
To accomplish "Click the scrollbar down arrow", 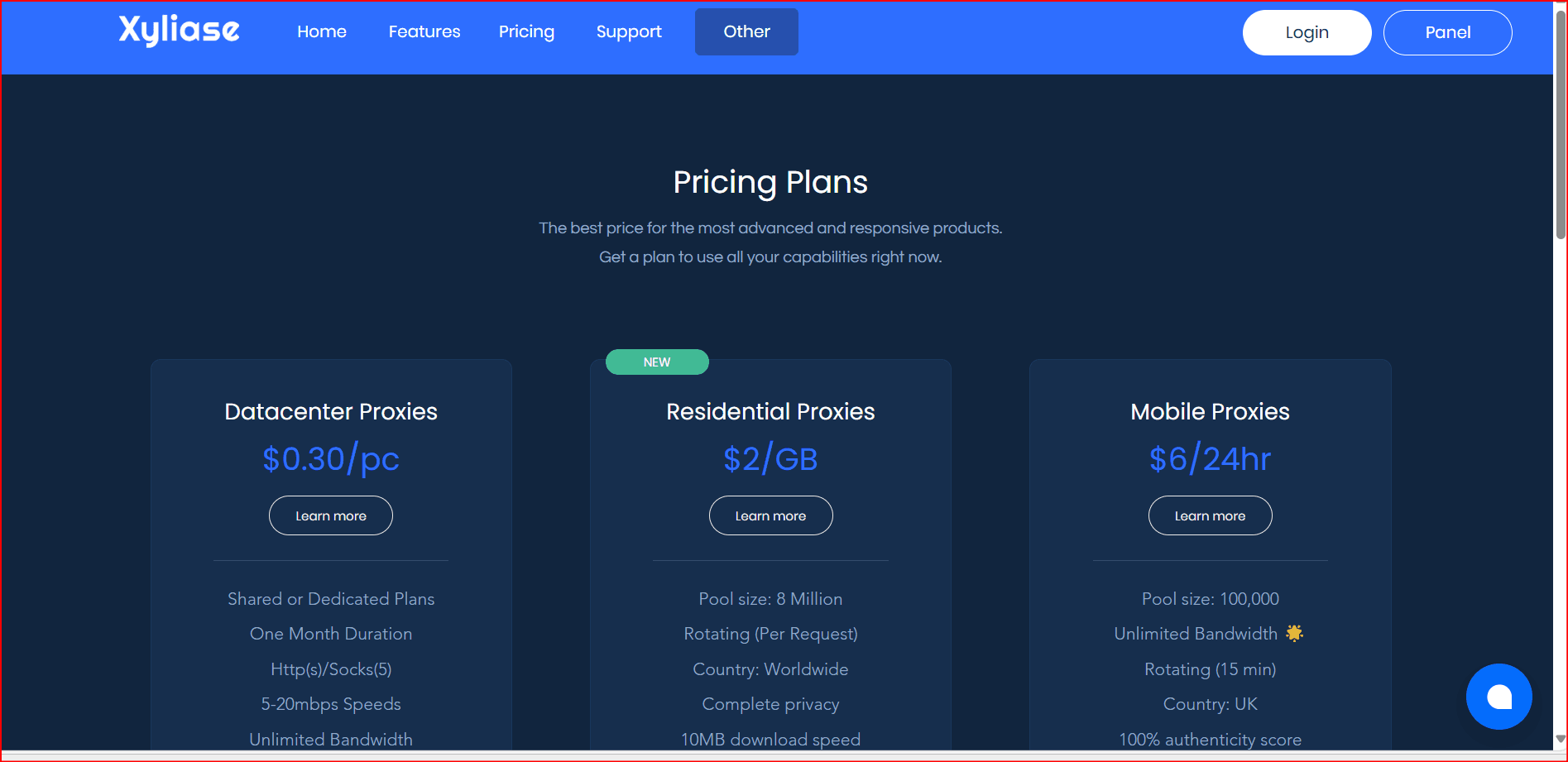I will pos(1561,739).
